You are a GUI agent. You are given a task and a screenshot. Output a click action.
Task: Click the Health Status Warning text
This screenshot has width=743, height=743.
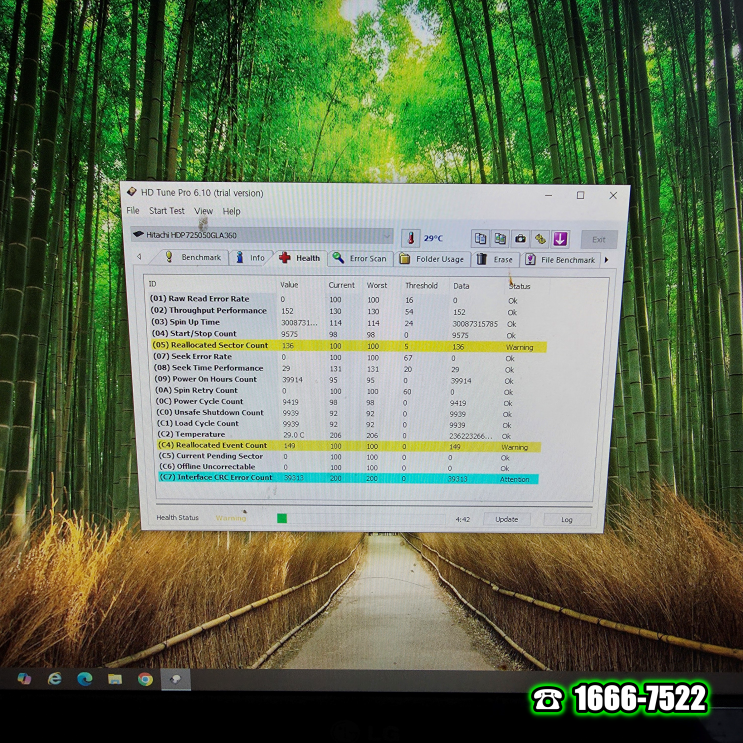(231, 518)
